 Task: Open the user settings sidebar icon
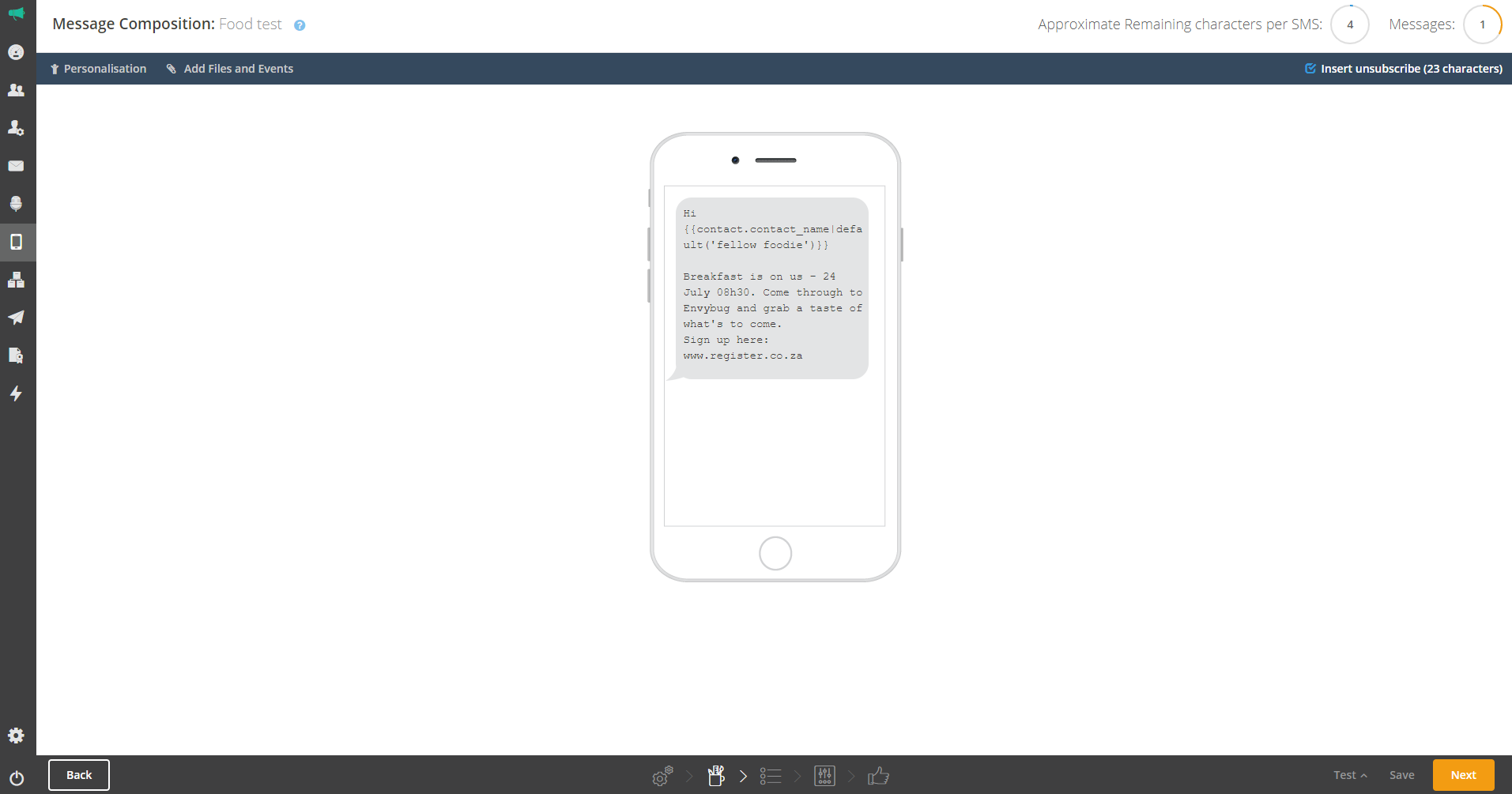click(x=16, y=128)
